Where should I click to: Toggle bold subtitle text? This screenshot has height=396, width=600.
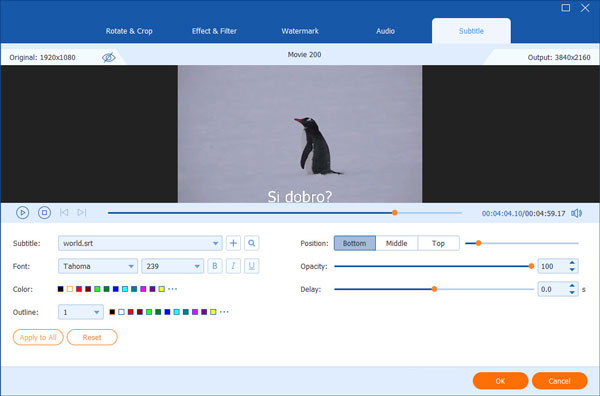pyautogui.click(x=215, y=266)
